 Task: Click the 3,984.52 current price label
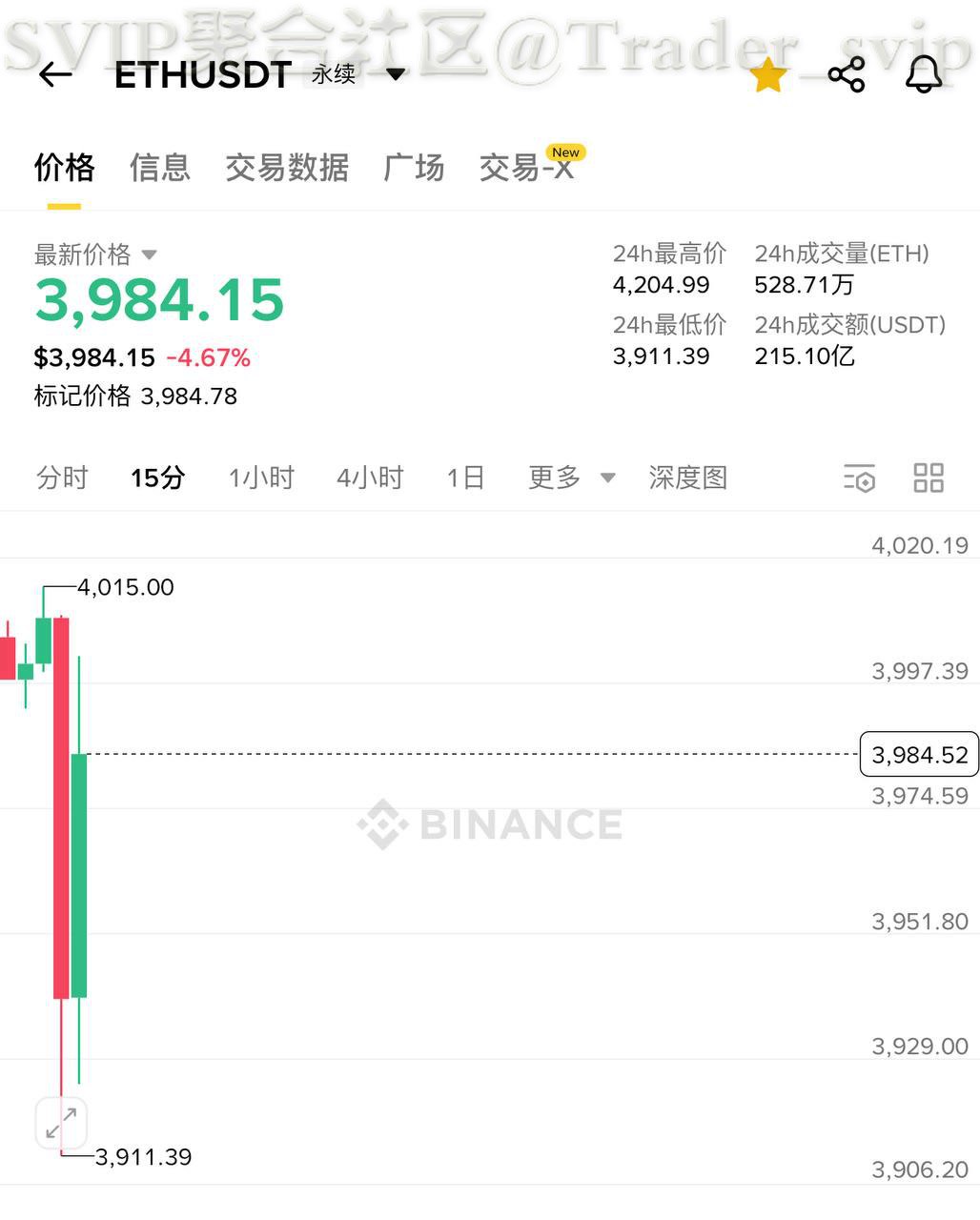pyautogui.click(x=919, y=755)
